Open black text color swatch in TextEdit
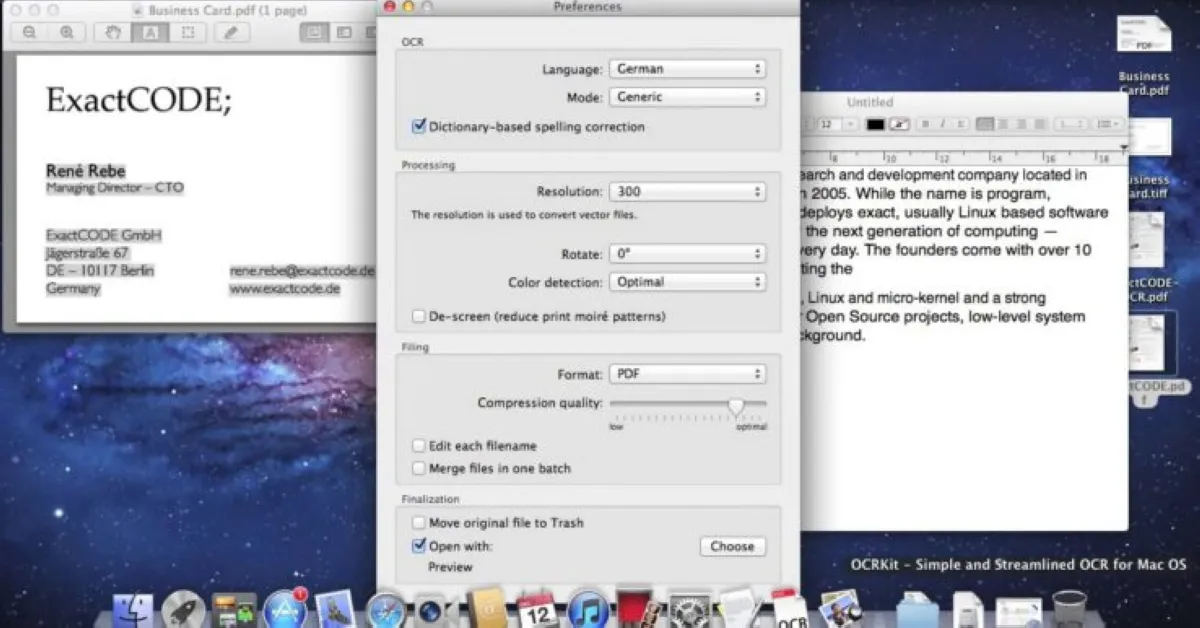 [876, 124]
